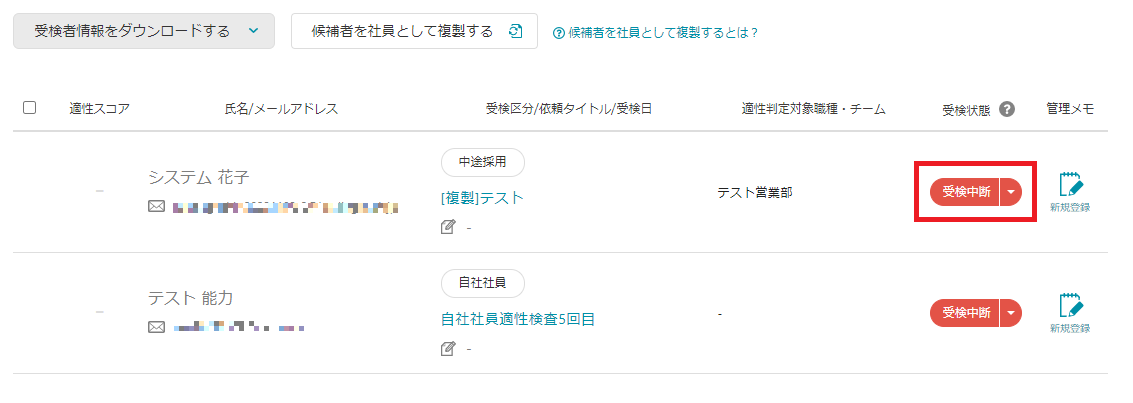Click the 中途採用 category tag
The height and width of the screenshot is (403, 1133).
[483, 162]
